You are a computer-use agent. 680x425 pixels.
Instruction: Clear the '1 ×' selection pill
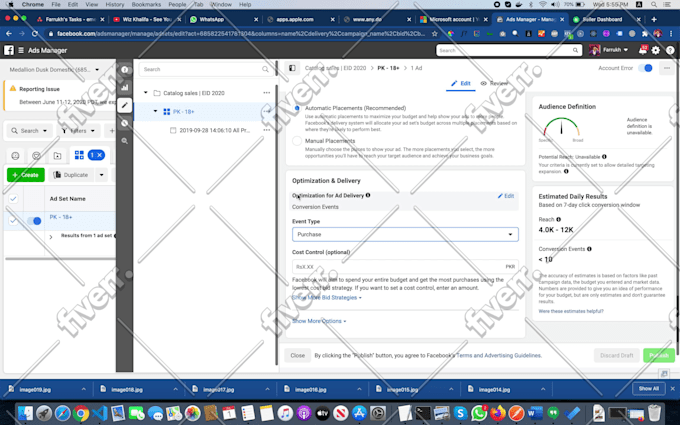96,155
